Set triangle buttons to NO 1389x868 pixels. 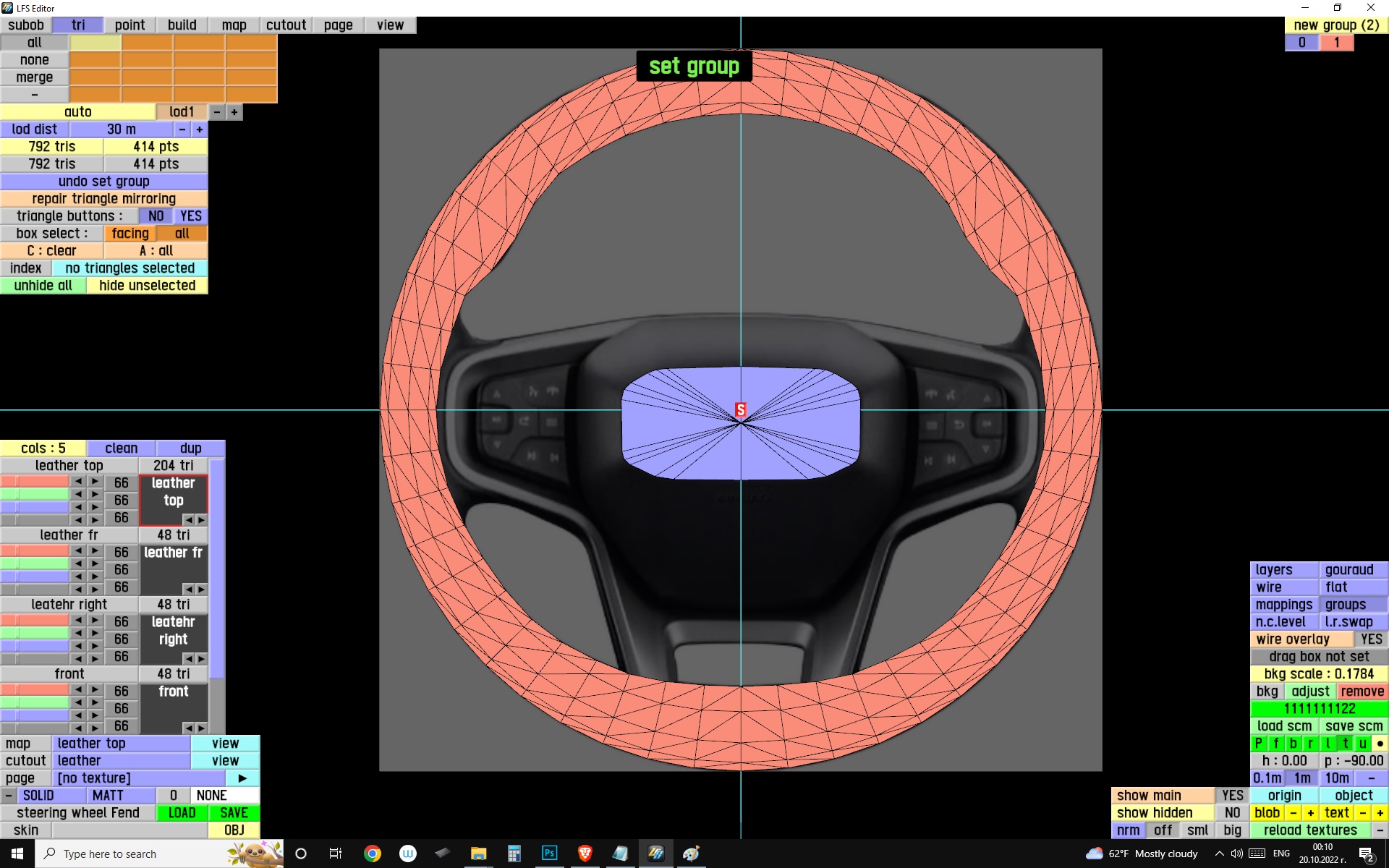(156, 216)
